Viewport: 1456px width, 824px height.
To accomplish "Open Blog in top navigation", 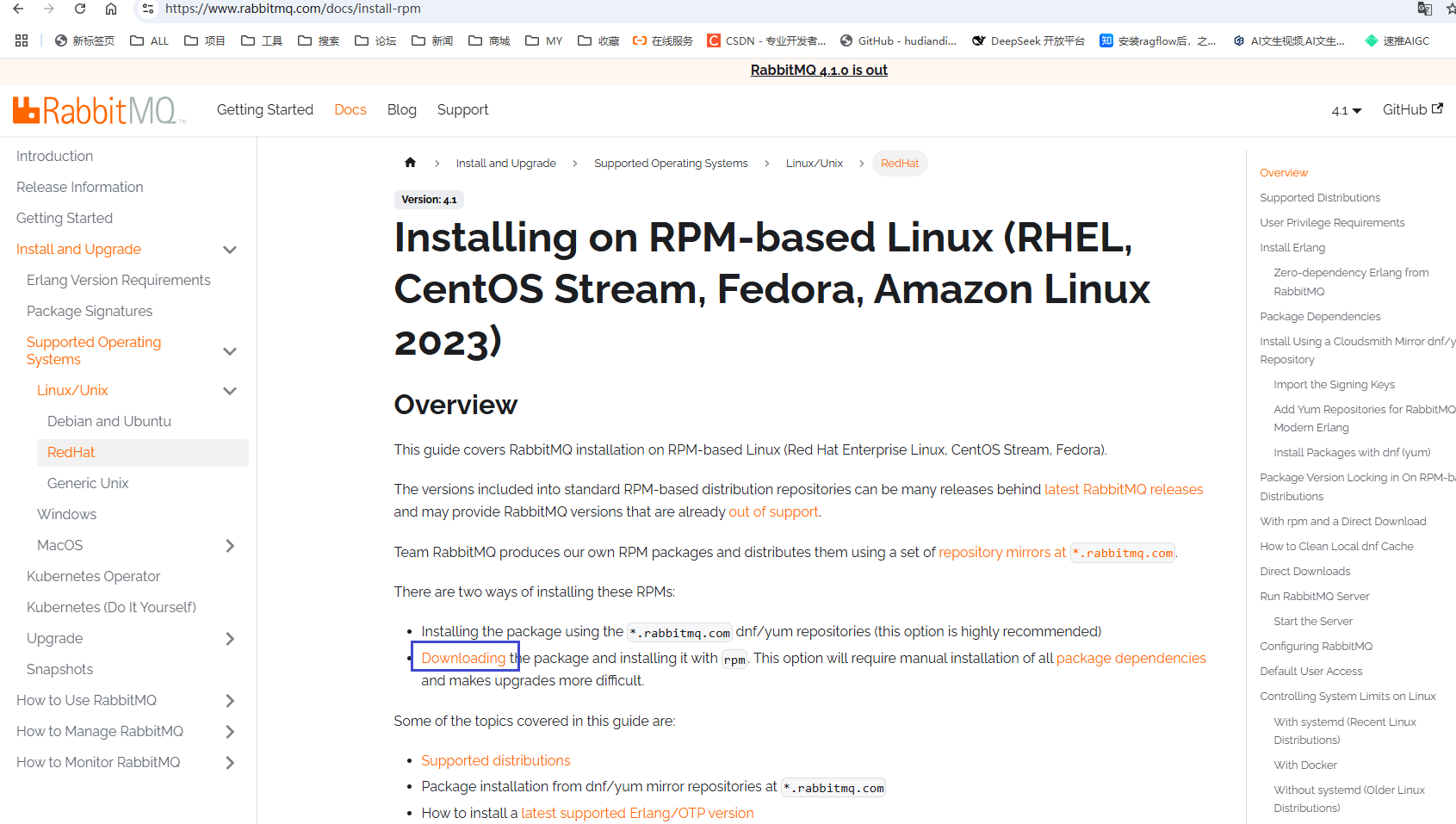I will click(x=402, y=109).
